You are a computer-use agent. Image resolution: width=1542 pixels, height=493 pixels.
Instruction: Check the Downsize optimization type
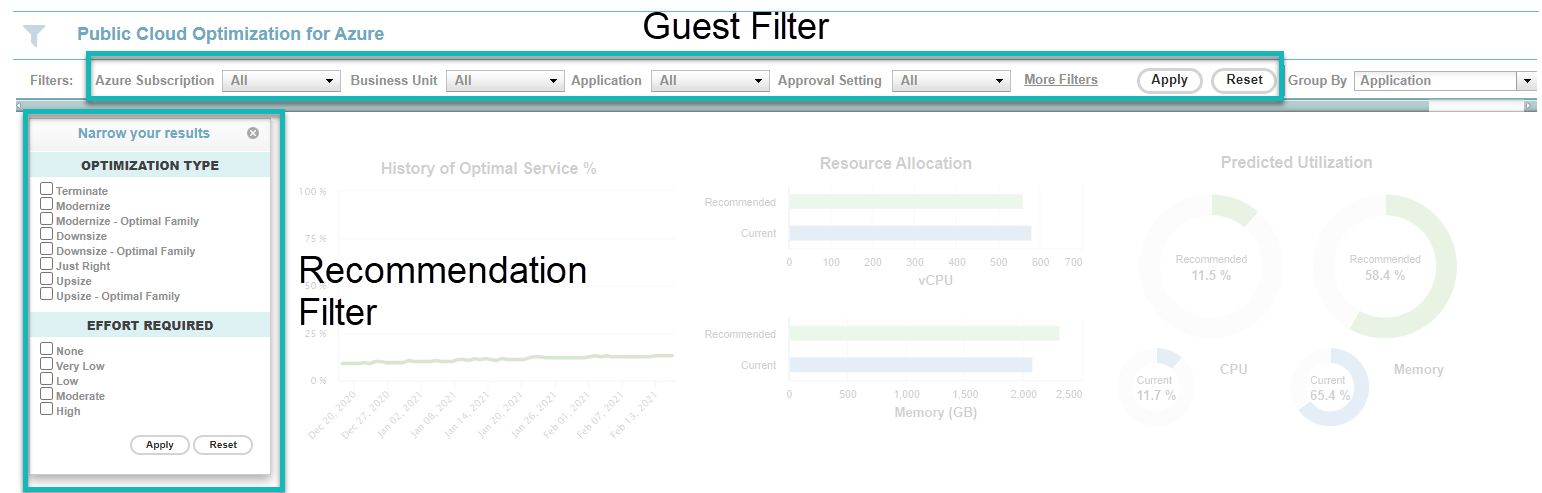point(47,234)
